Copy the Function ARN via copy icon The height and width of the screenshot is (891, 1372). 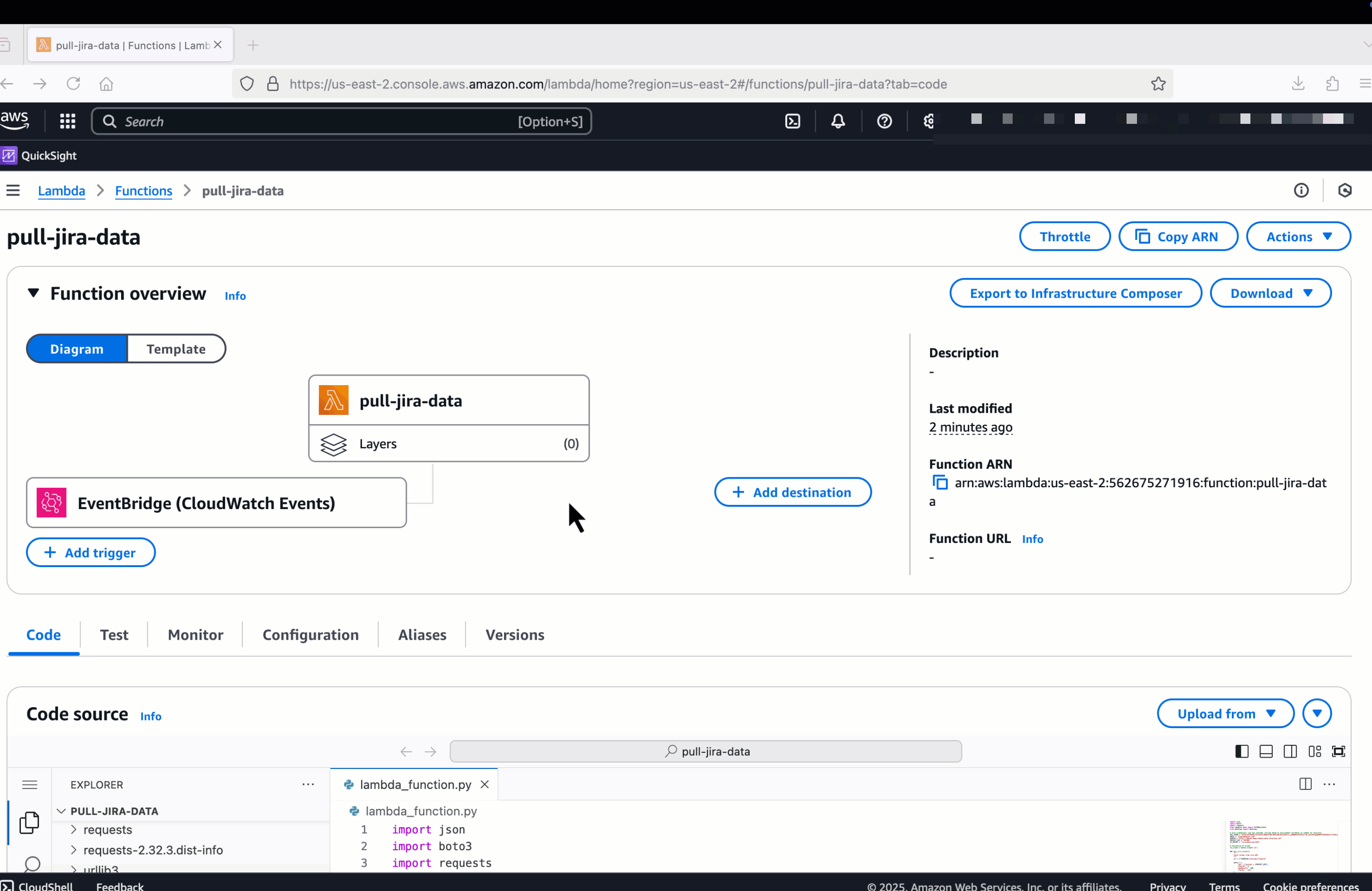tap(940, 482)
